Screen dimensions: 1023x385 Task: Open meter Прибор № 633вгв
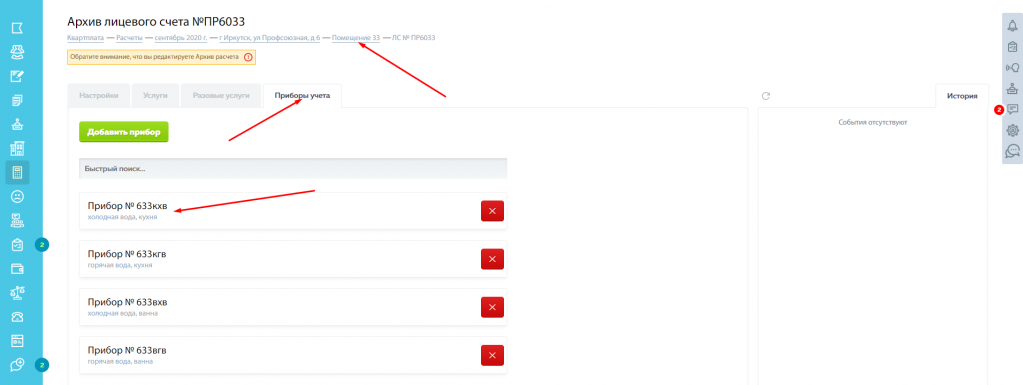tap(127, 350)
